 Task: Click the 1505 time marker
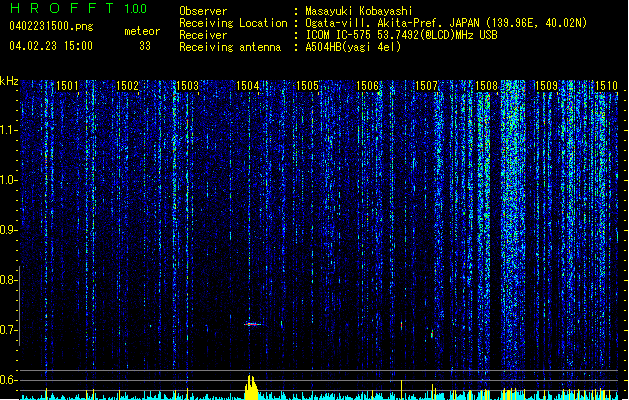(307, 85)
